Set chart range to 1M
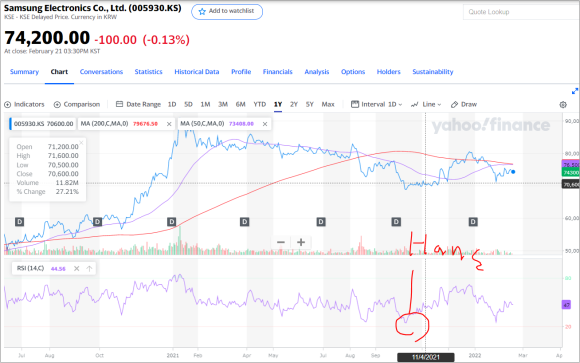The image size is (580, 363). click(x=205, y=104)
